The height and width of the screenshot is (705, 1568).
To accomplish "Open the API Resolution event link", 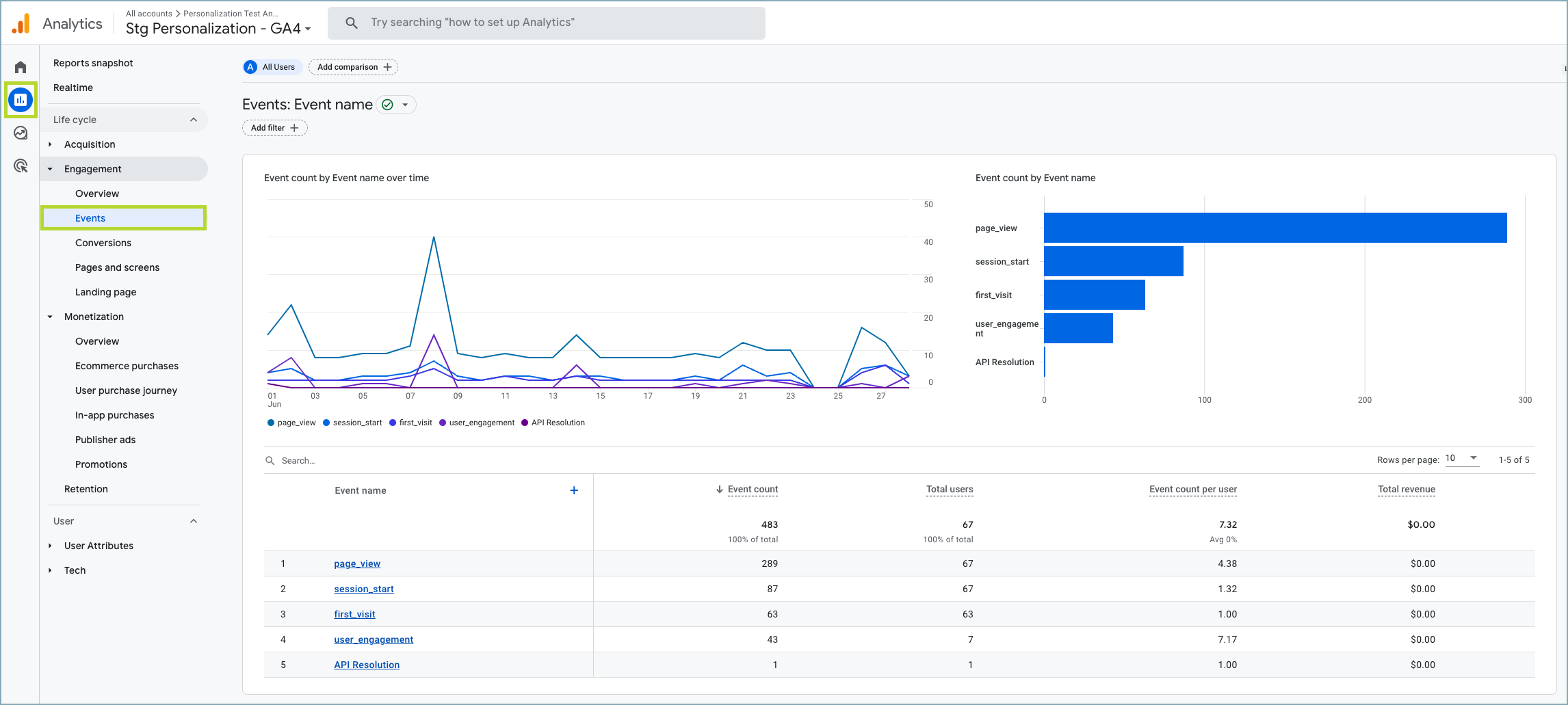I will click(367, 665).
